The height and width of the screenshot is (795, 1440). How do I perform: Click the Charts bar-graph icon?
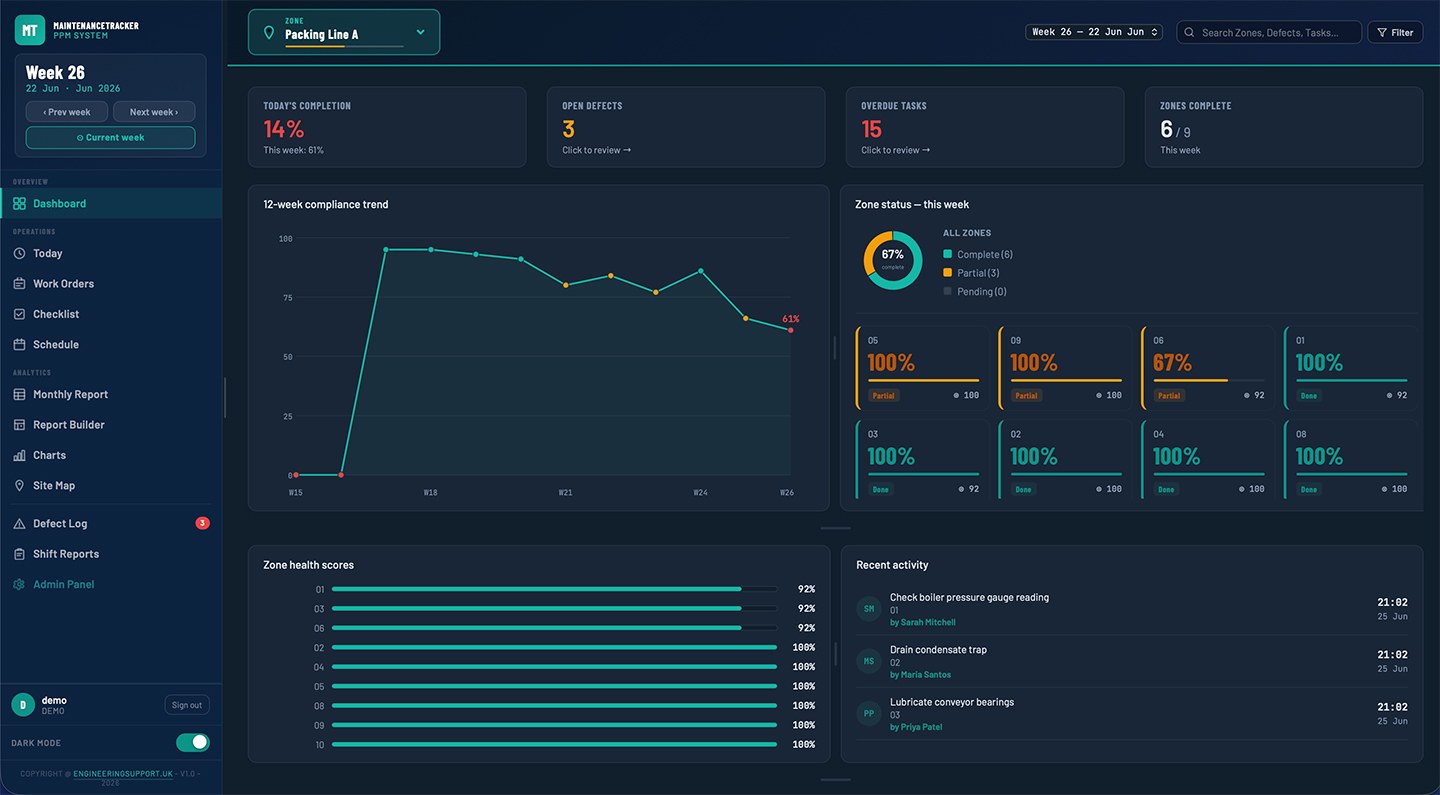19,456
